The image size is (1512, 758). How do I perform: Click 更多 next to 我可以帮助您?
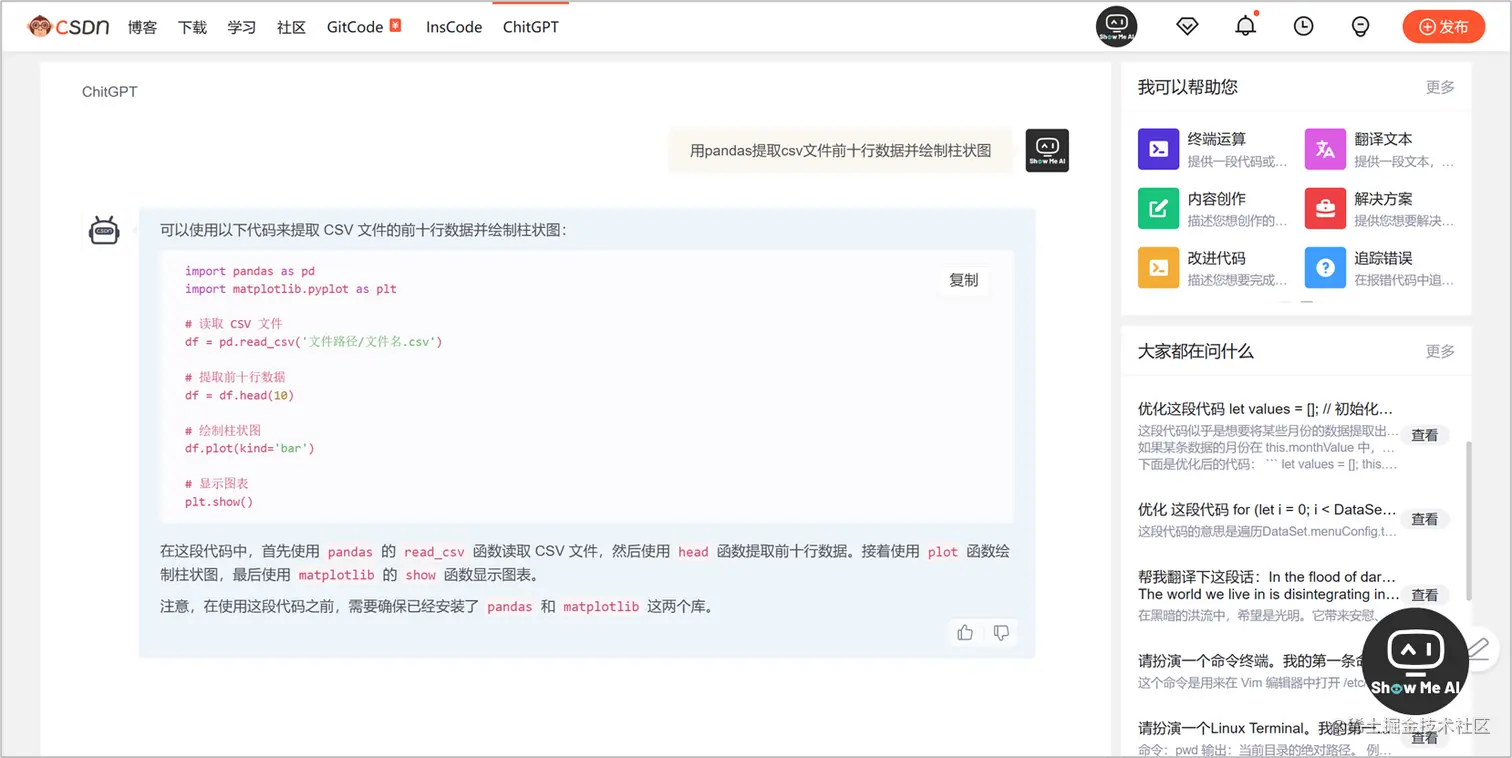click(x=1440, y=87)
